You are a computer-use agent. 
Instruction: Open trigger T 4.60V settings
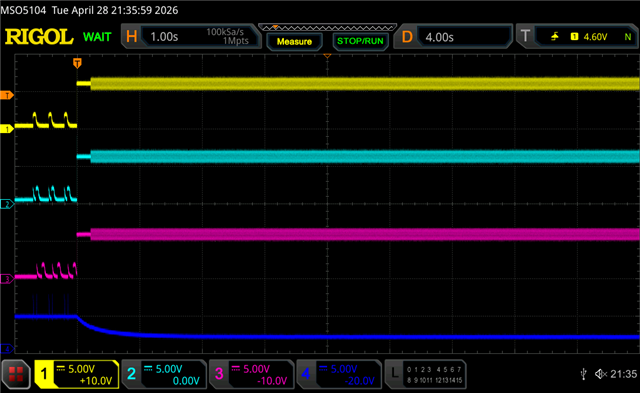click(x=577, y=37)
